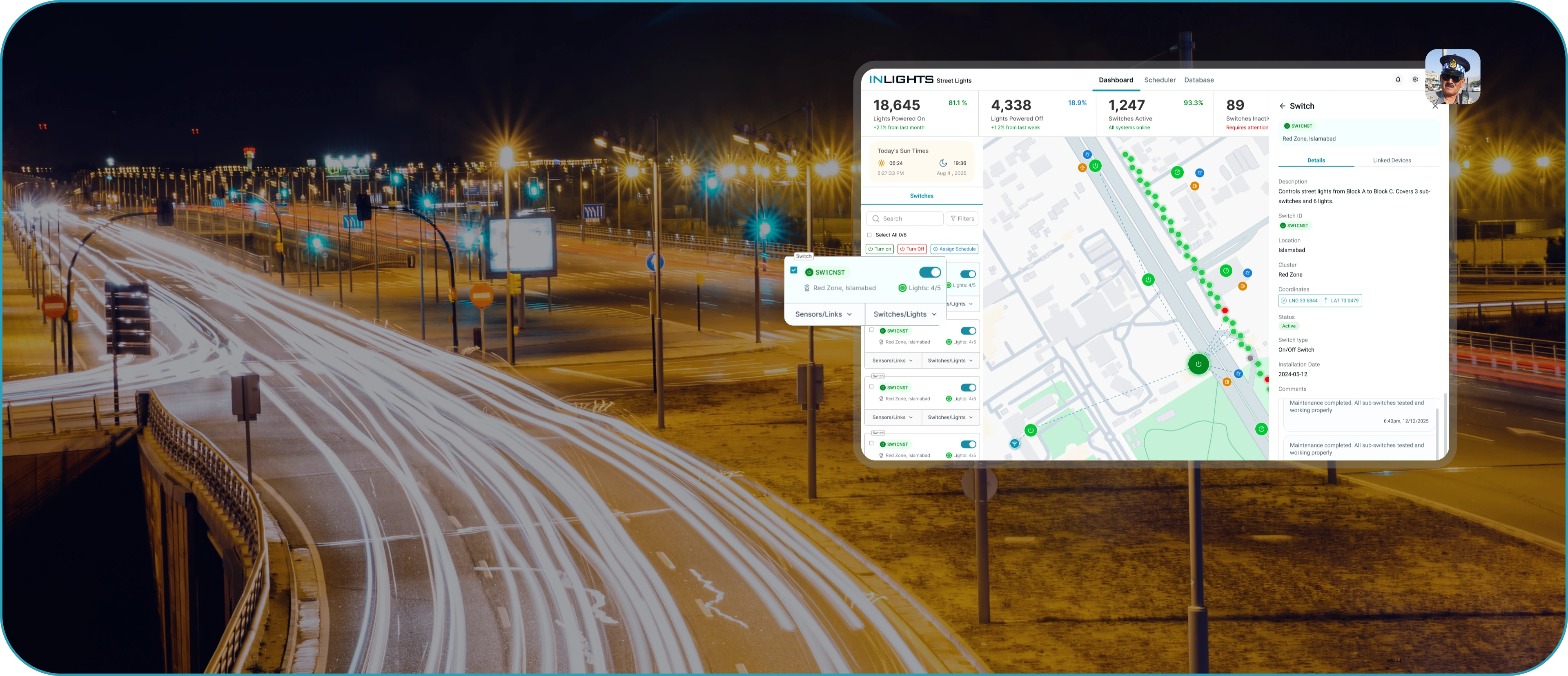Expand Sensors/Links on the enlarged card

[824, 315]
